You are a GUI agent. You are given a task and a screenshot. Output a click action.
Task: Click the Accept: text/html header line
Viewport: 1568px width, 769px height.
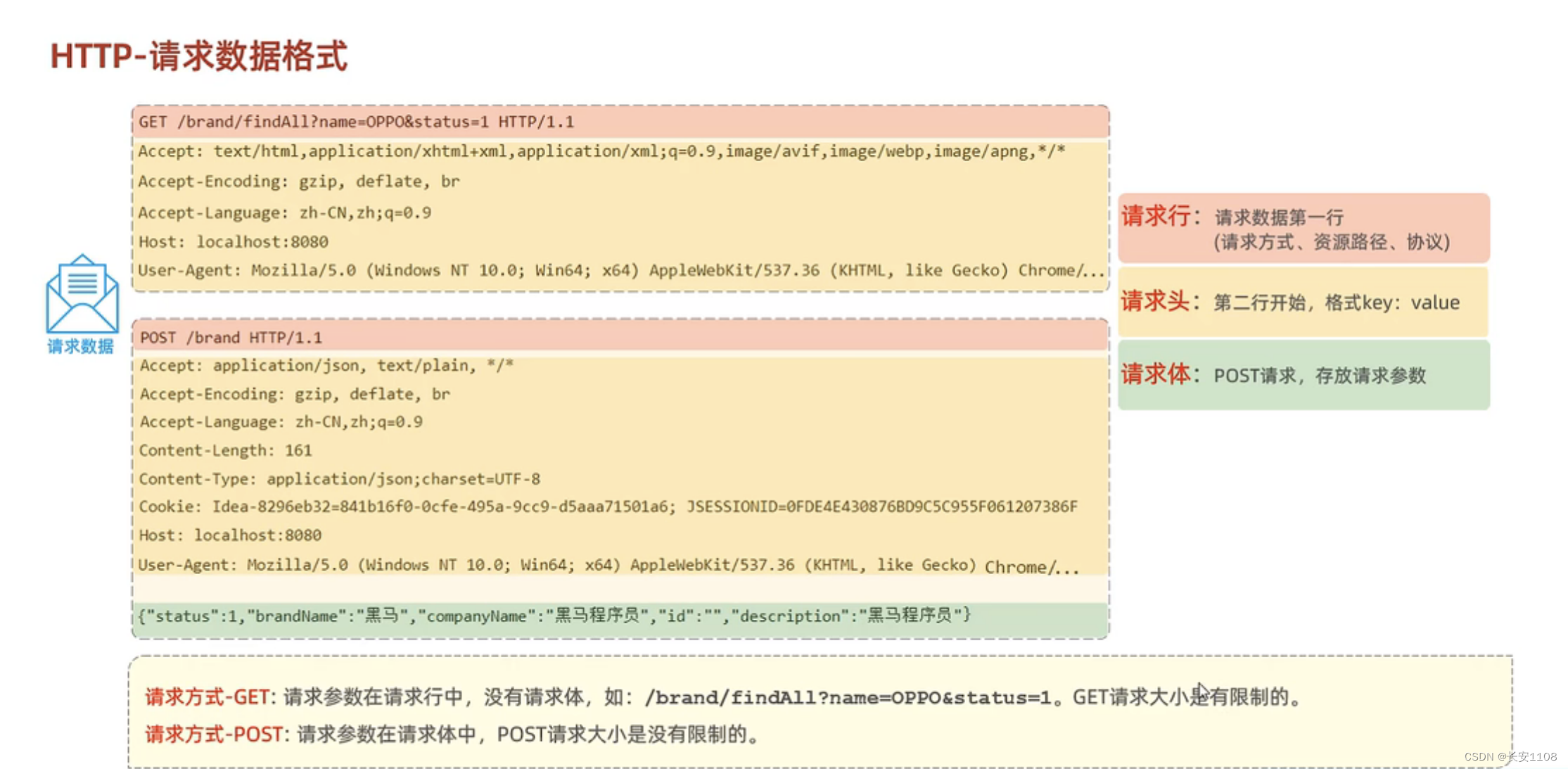coord(601,151)
